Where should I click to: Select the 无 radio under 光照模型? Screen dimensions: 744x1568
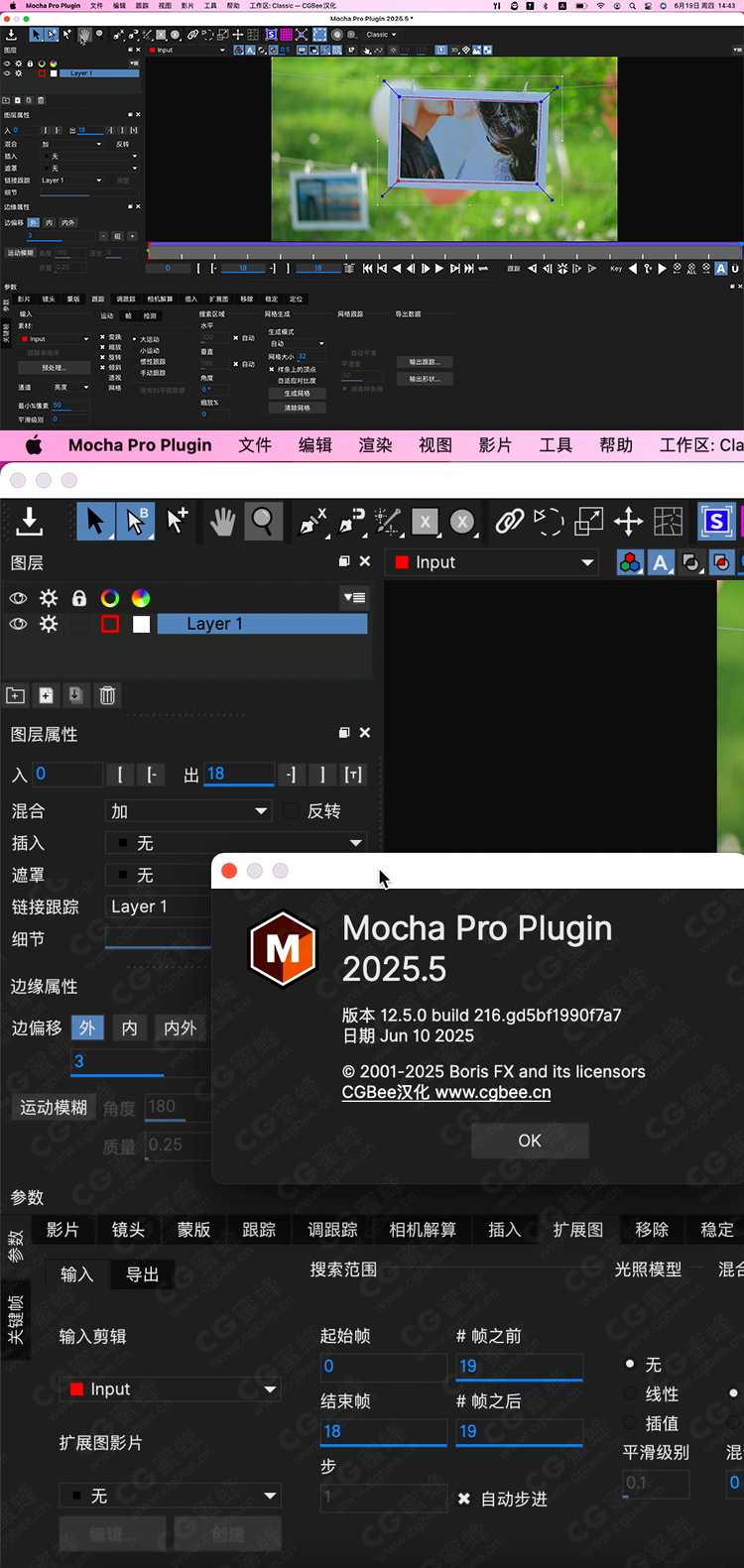tap(630, 1365)
